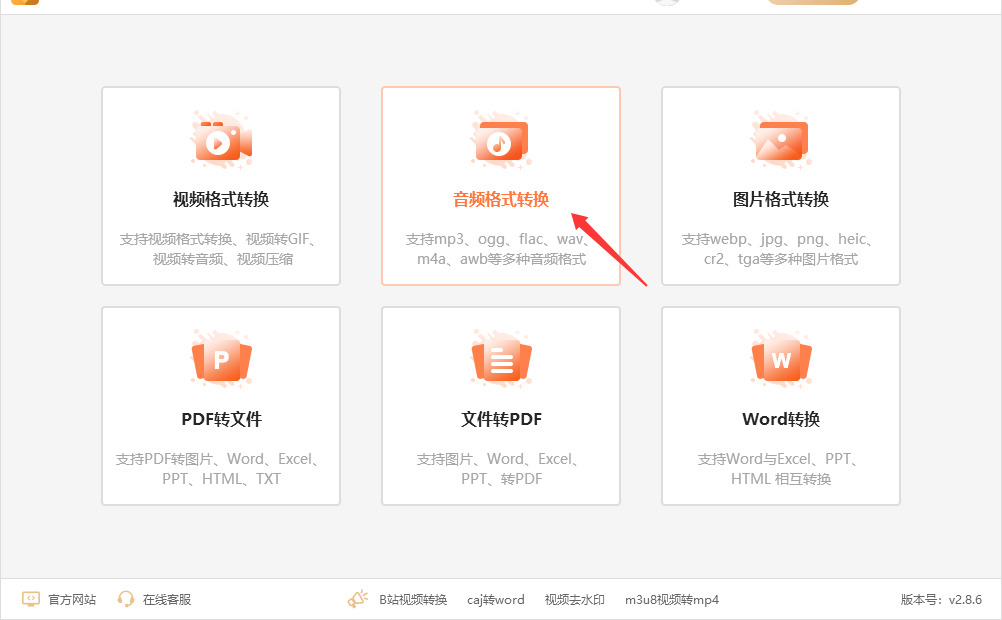Click the monitor icon beside 官方网站
This screenshot has width=1002, height=620.
tap(31, 599)
